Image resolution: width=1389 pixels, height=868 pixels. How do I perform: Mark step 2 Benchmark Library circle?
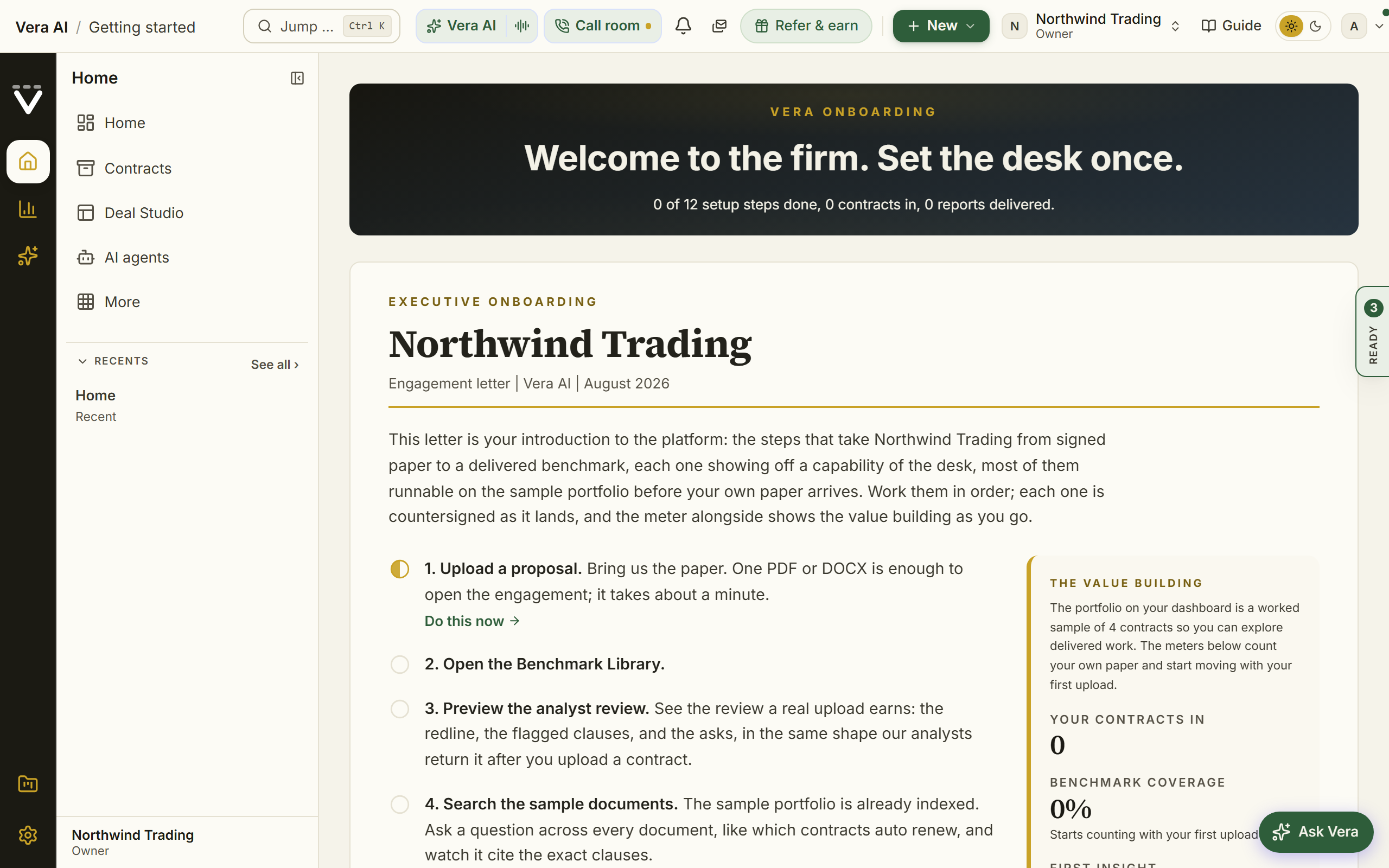point(399,664)
